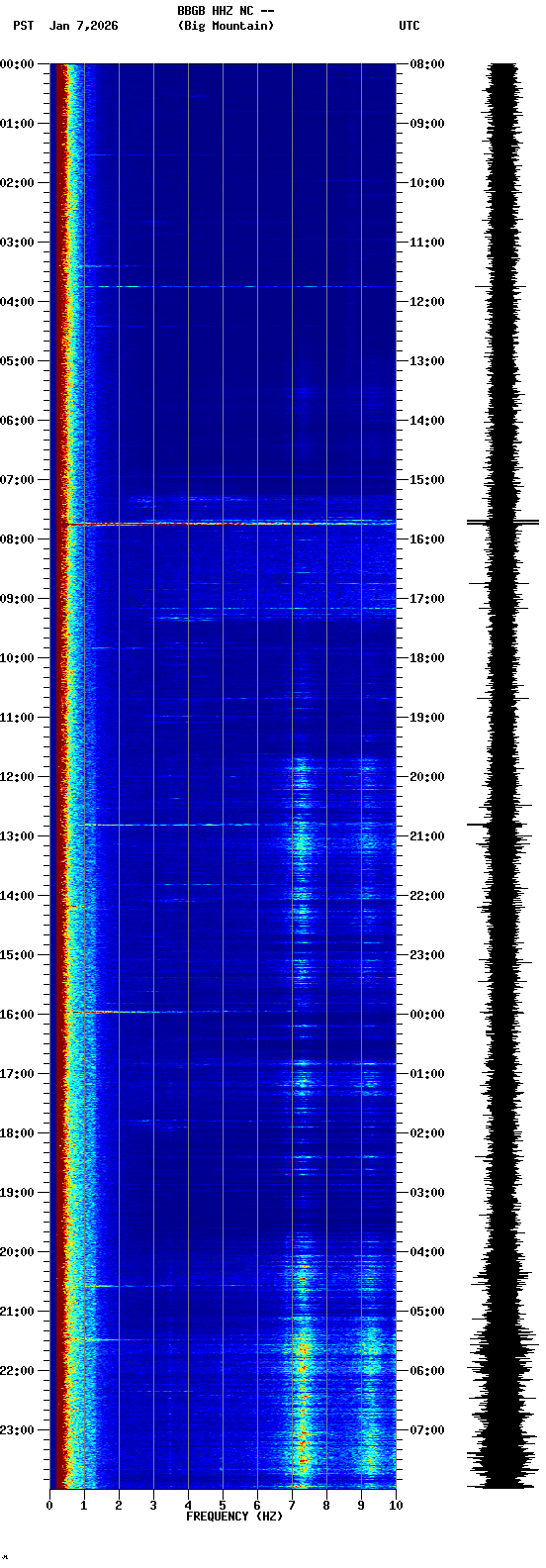Click the largest amplitude spike on the seismogram trace
The height and width of the screenshot is (1568, 546).
[x=503, y=522]
